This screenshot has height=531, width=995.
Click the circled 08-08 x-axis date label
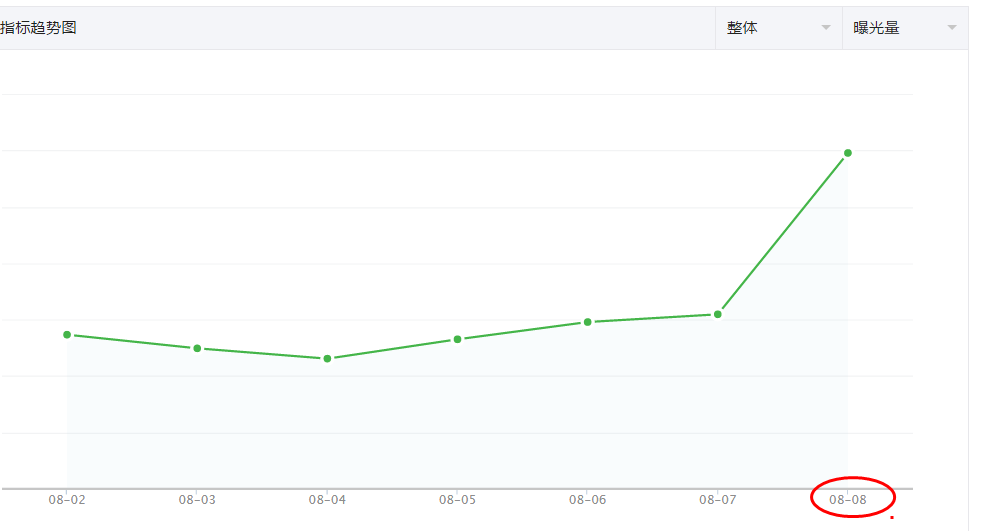click(848, 499)
